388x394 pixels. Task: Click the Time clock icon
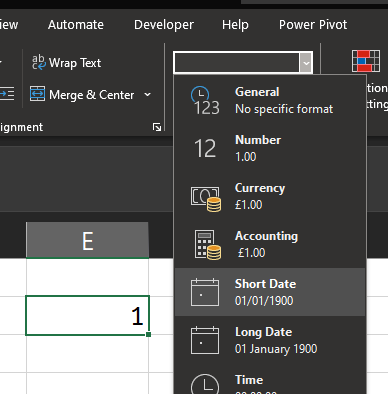coord(205,384)
